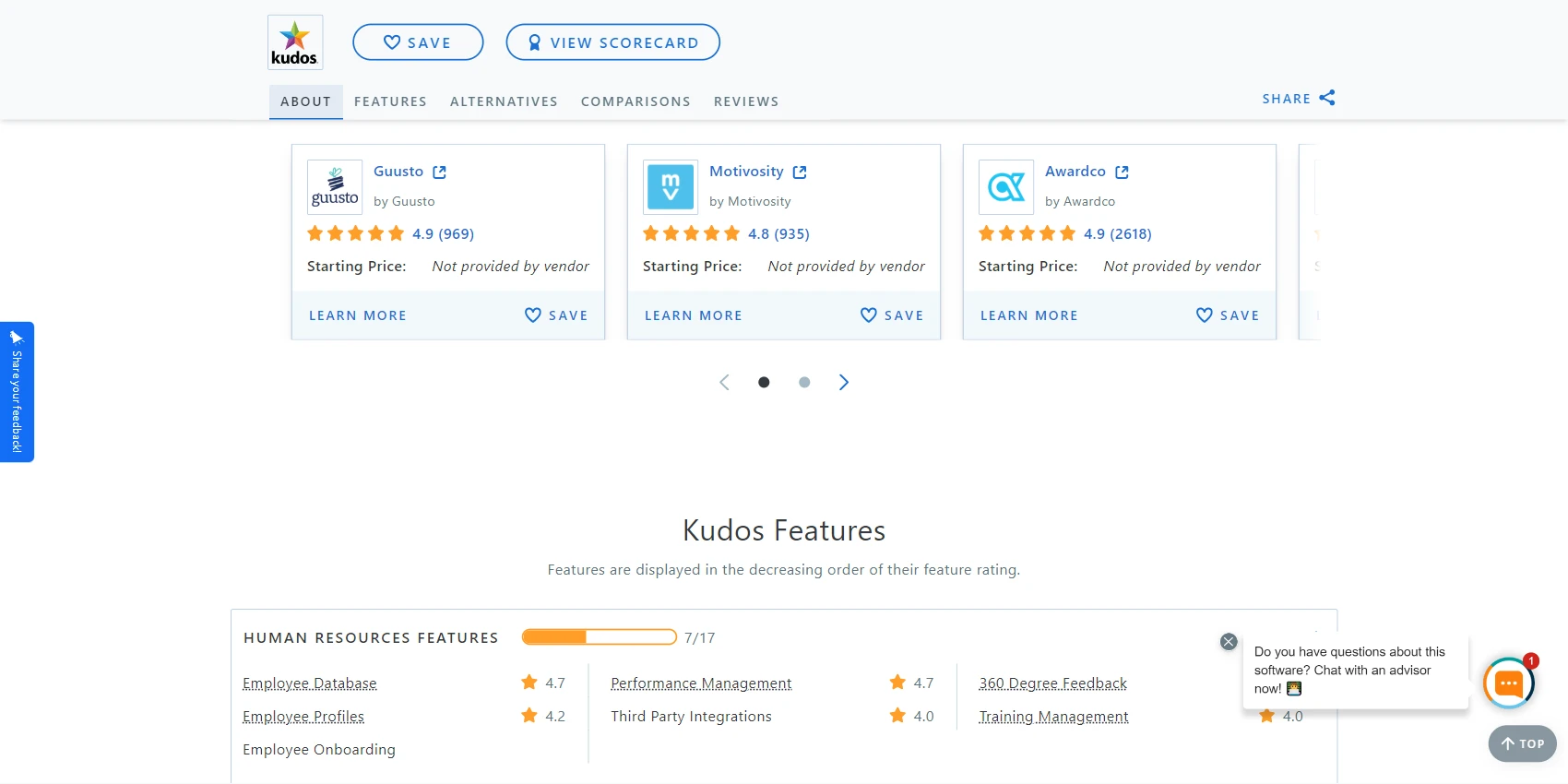
Task: Open the Guusto product link
Action: point(398,172)
